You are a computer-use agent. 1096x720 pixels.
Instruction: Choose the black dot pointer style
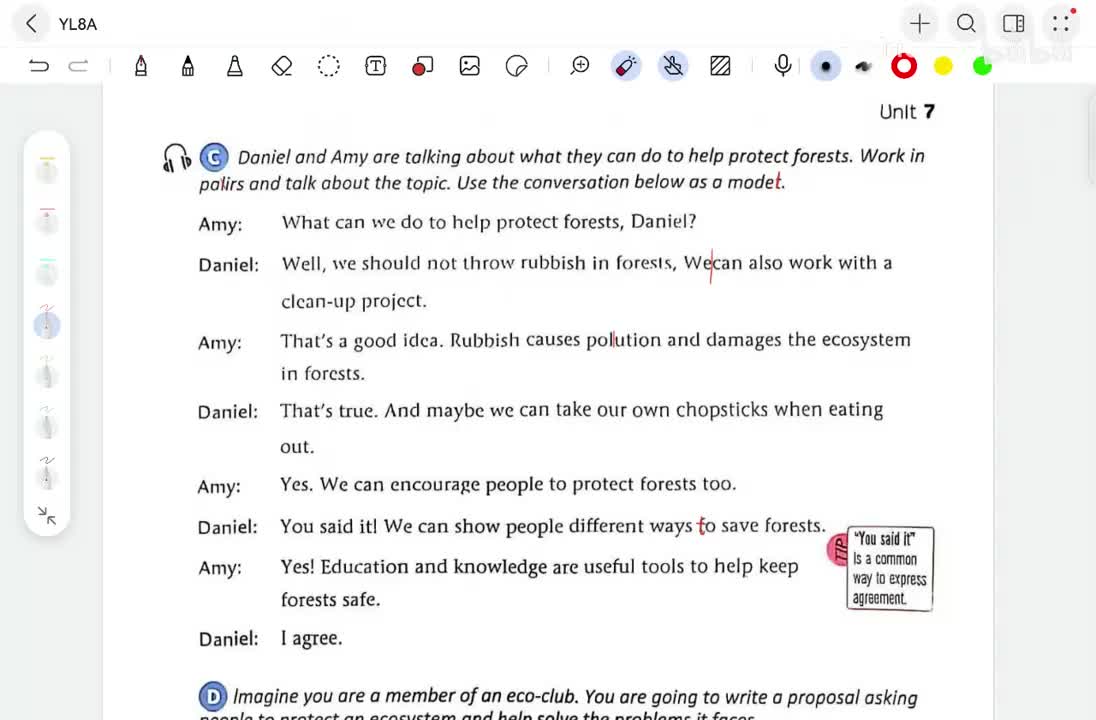[825, 66]
